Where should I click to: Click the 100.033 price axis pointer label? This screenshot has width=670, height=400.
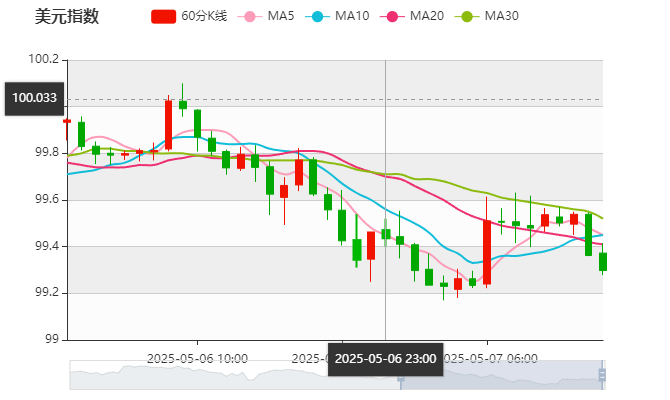click(x=35, y=97)
